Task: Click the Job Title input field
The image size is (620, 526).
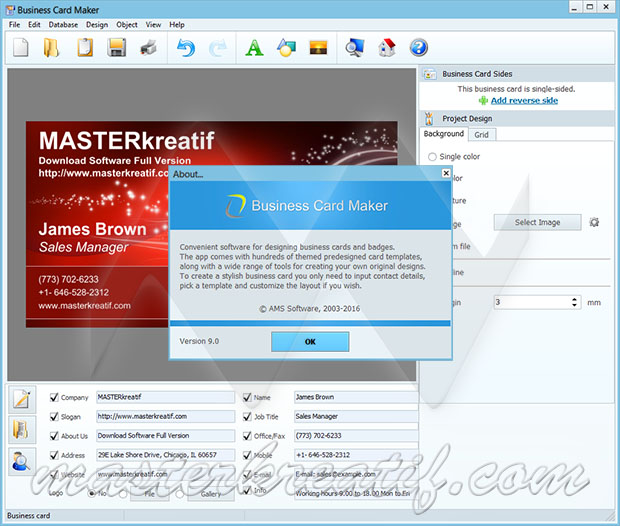Action: coord(356,416)
